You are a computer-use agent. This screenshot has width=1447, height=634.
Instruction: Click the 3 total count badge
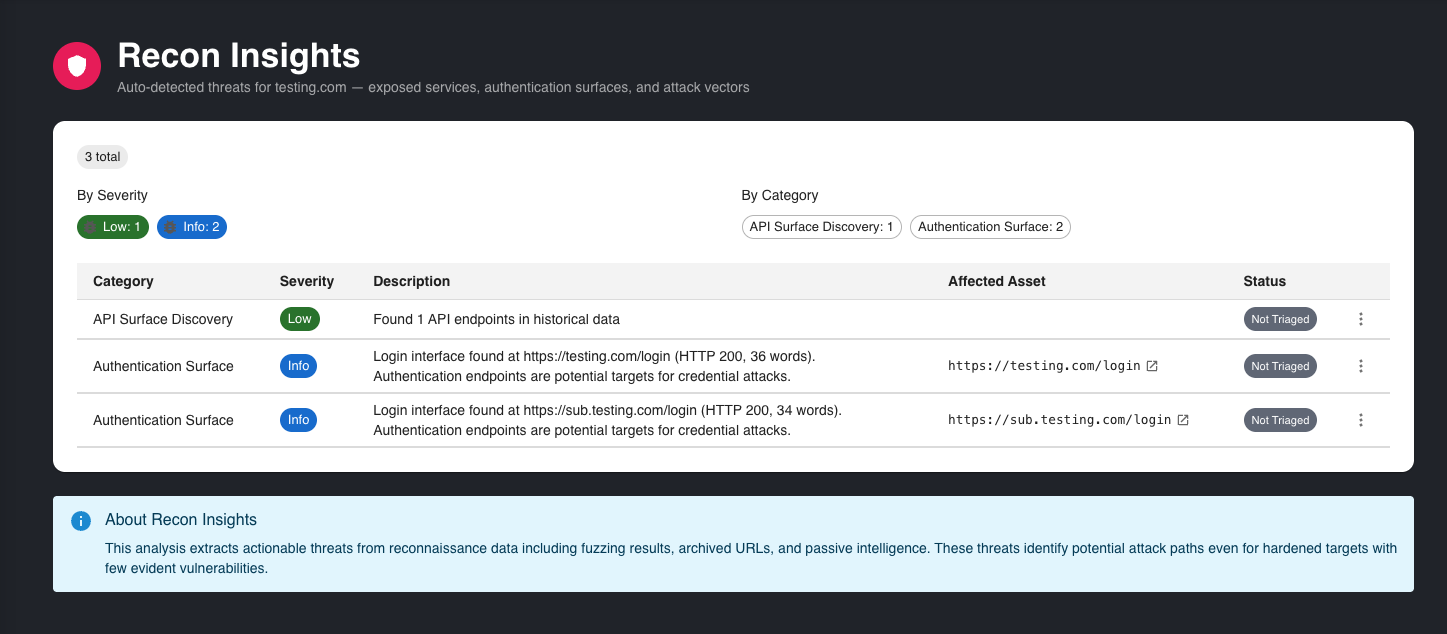click(102, 157)
